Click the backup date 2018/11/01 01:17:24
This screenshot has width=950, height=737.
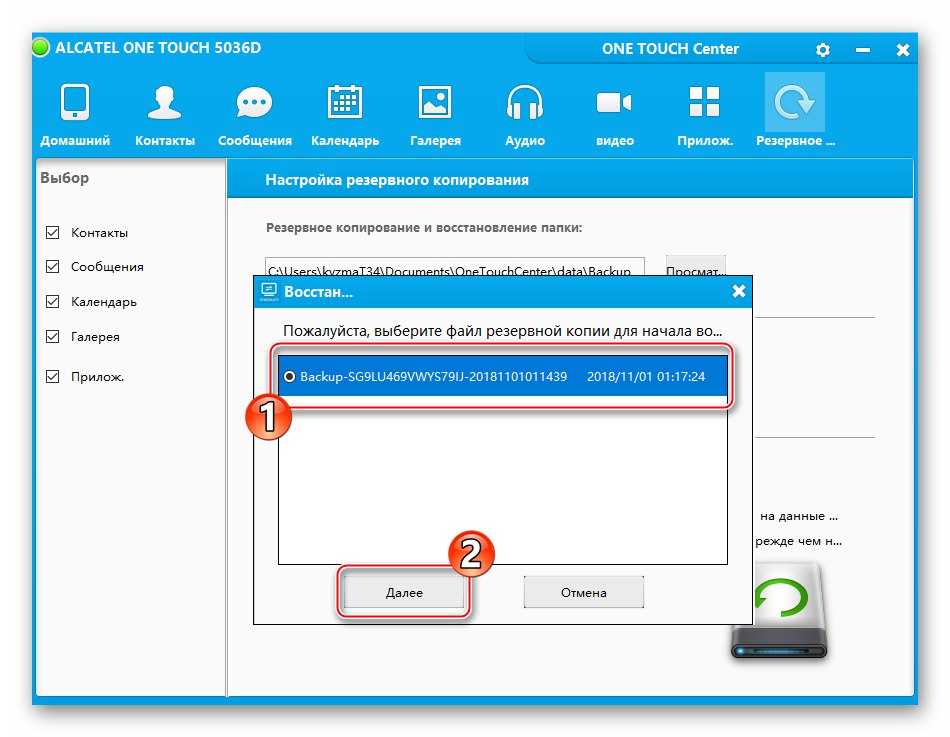646,376
